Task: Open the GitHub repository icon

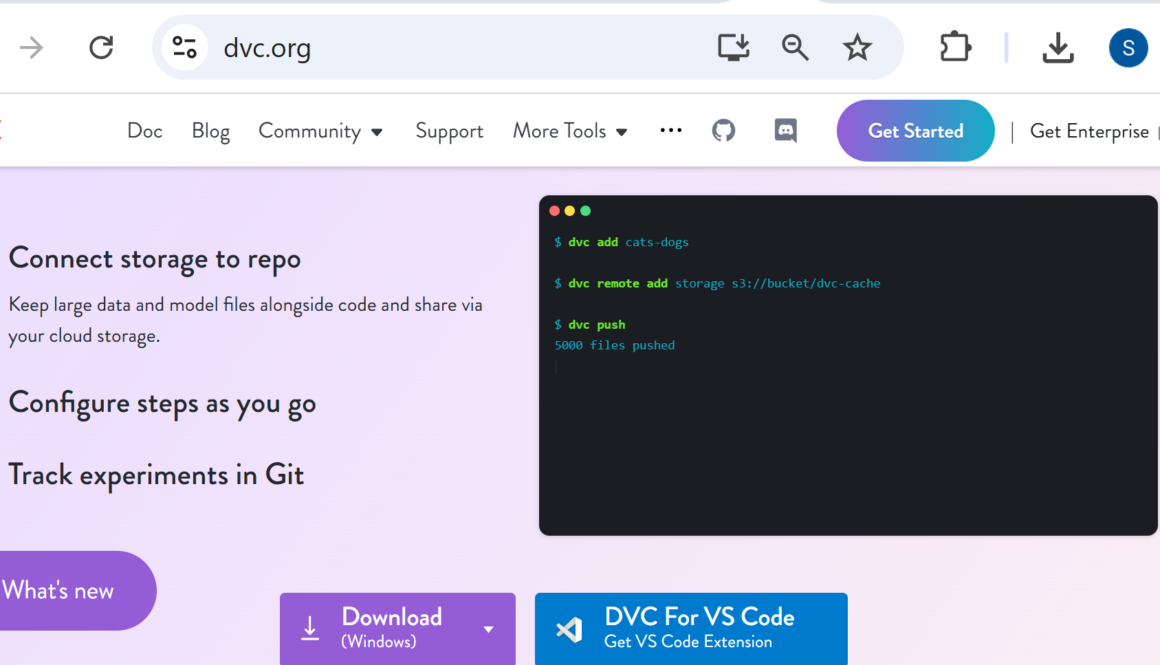Action: [x=724, y=130]
